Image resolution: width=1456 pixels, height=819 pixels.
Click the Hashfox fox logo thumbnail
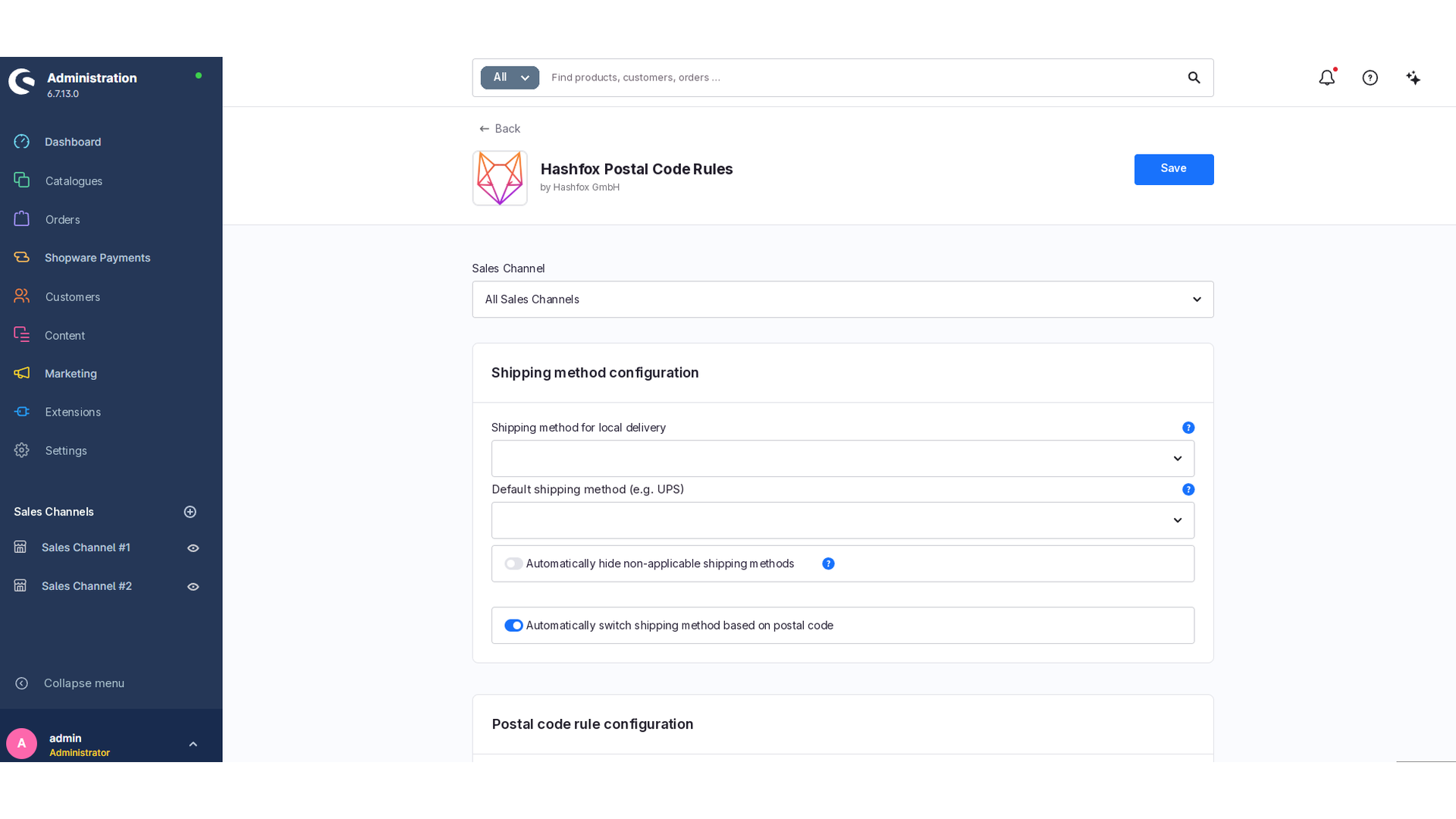click(x=500, y=178)
